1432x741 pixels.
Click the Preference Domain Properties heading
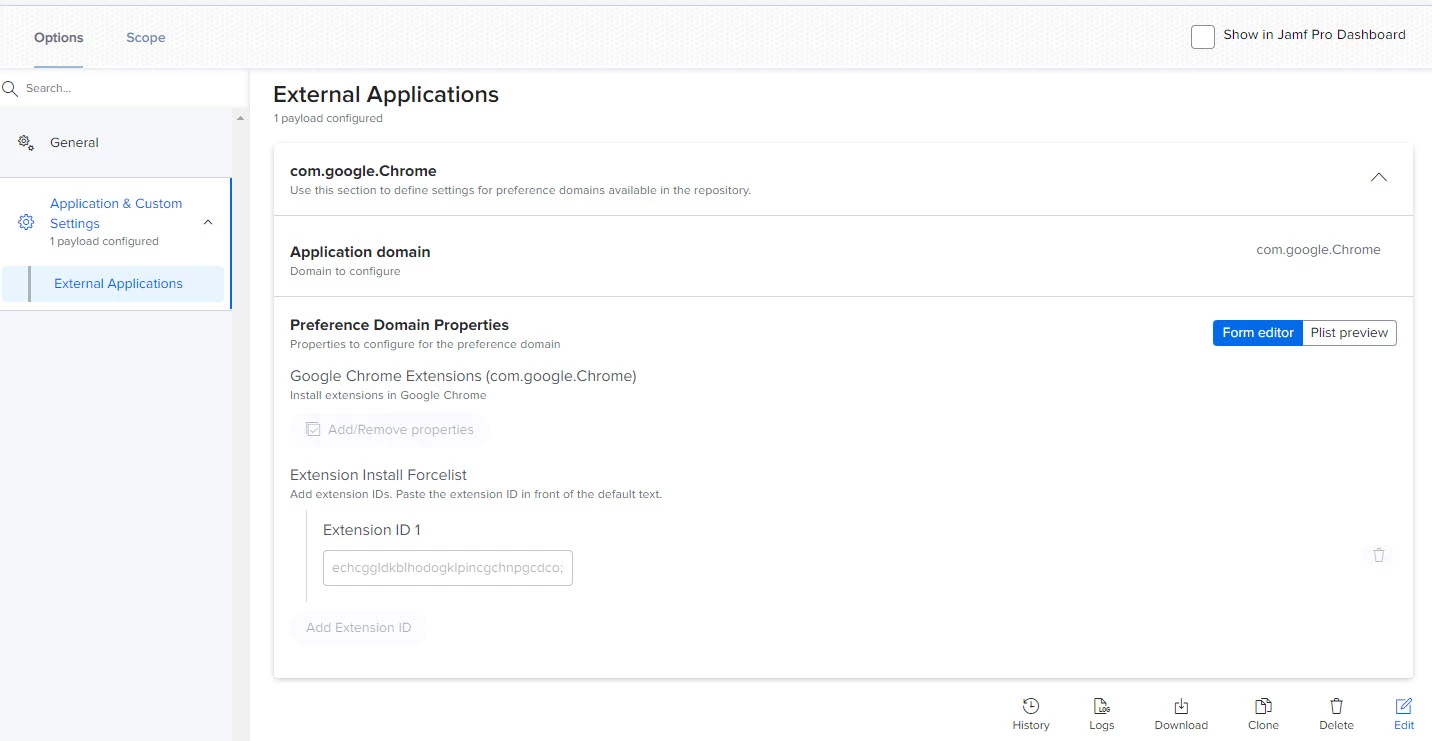coord(399,325)
